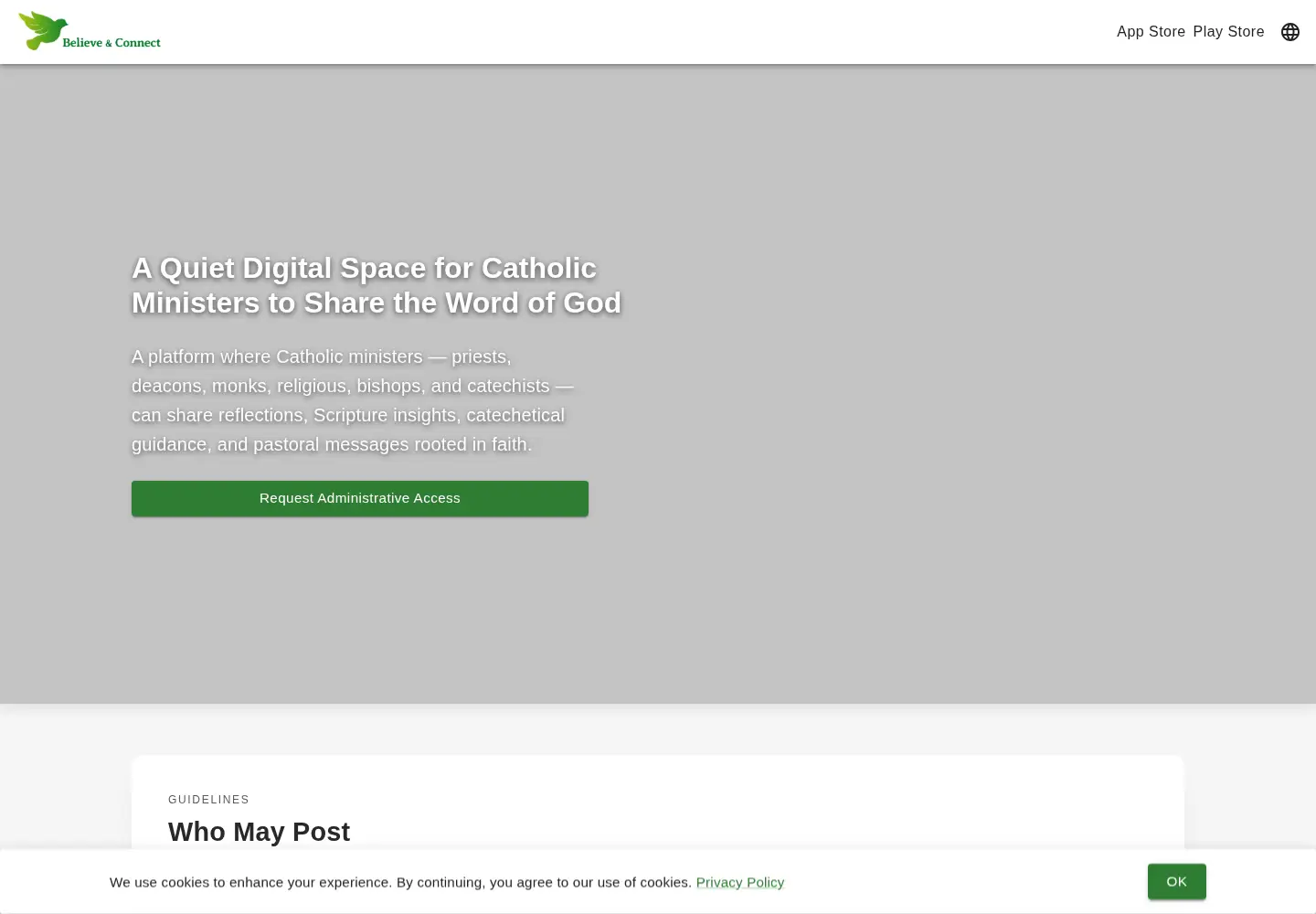Accept cookies with the OK button
Image resolution: width=1316 pixels, height=914 pixels.
(x=1177, y=881)
